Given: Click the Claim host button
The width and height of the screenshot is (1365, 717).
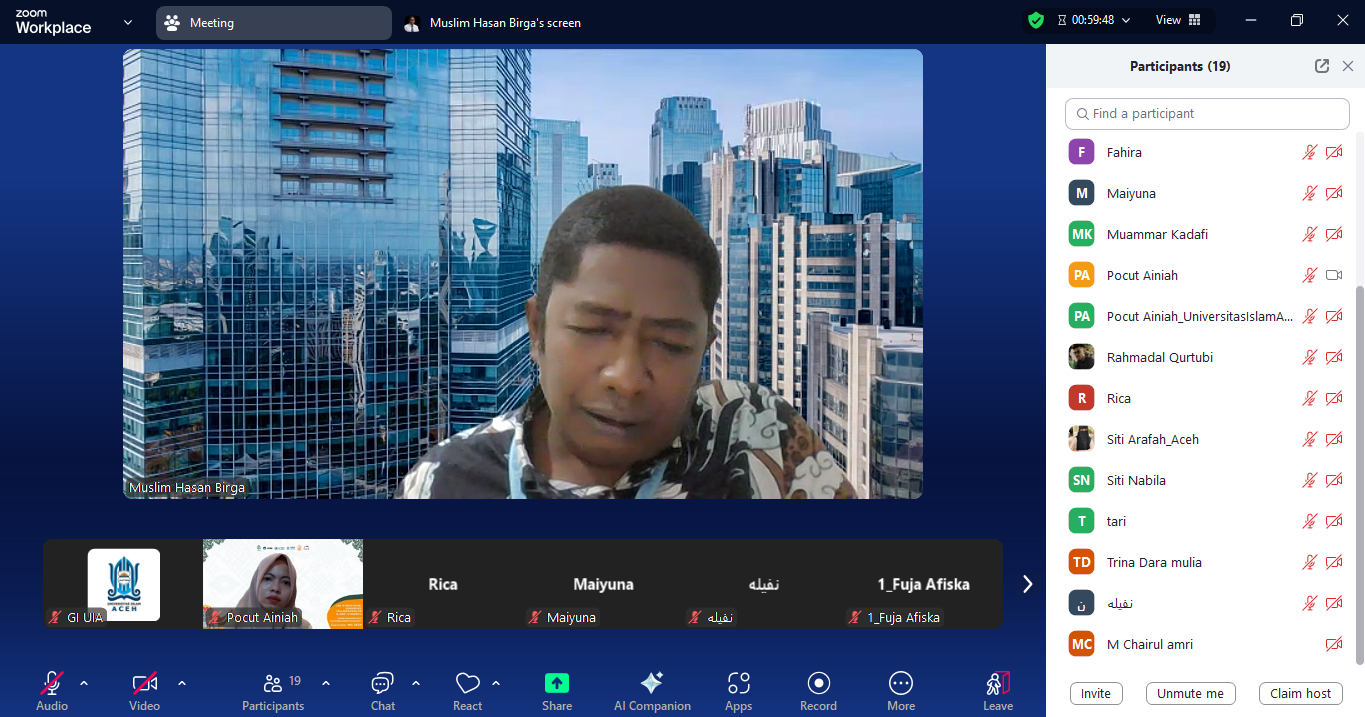Looking at the screenshot, I should [x=1301, y=694].
